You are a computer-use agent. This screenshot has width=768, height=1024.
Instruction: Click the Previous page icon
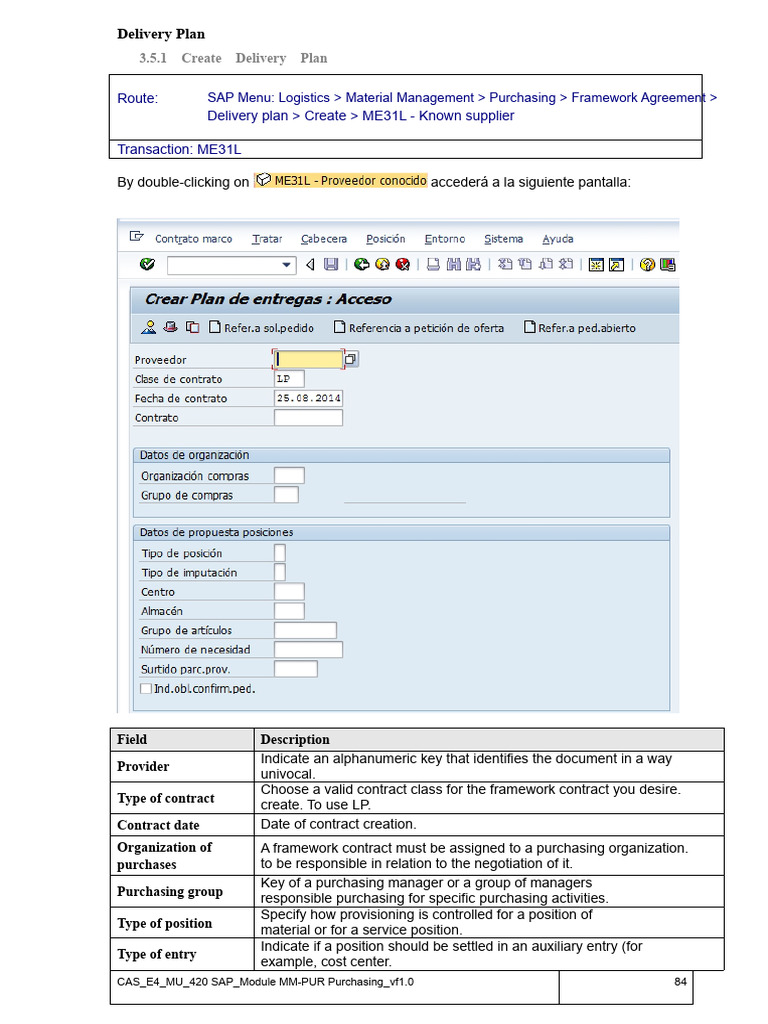coord(525,264)
